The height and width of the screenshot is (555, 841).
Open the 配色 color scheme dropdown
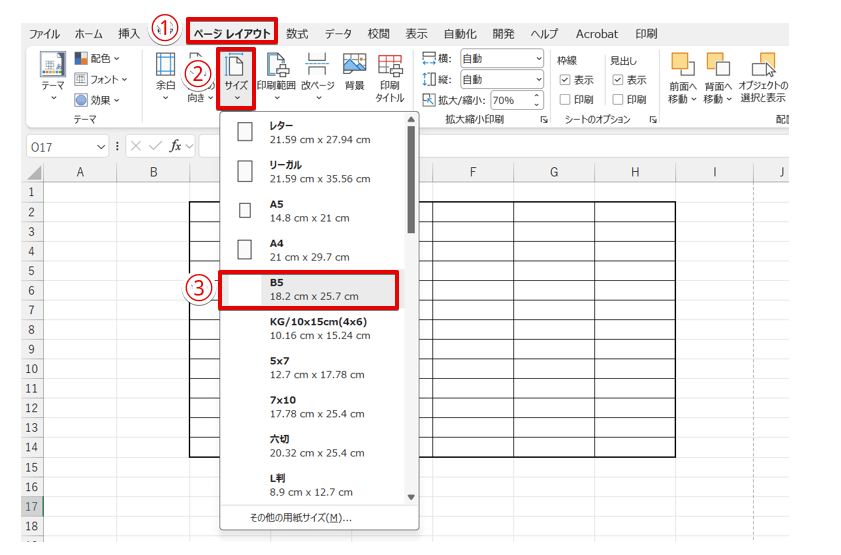pyautogui.click(x=97, y=58)
